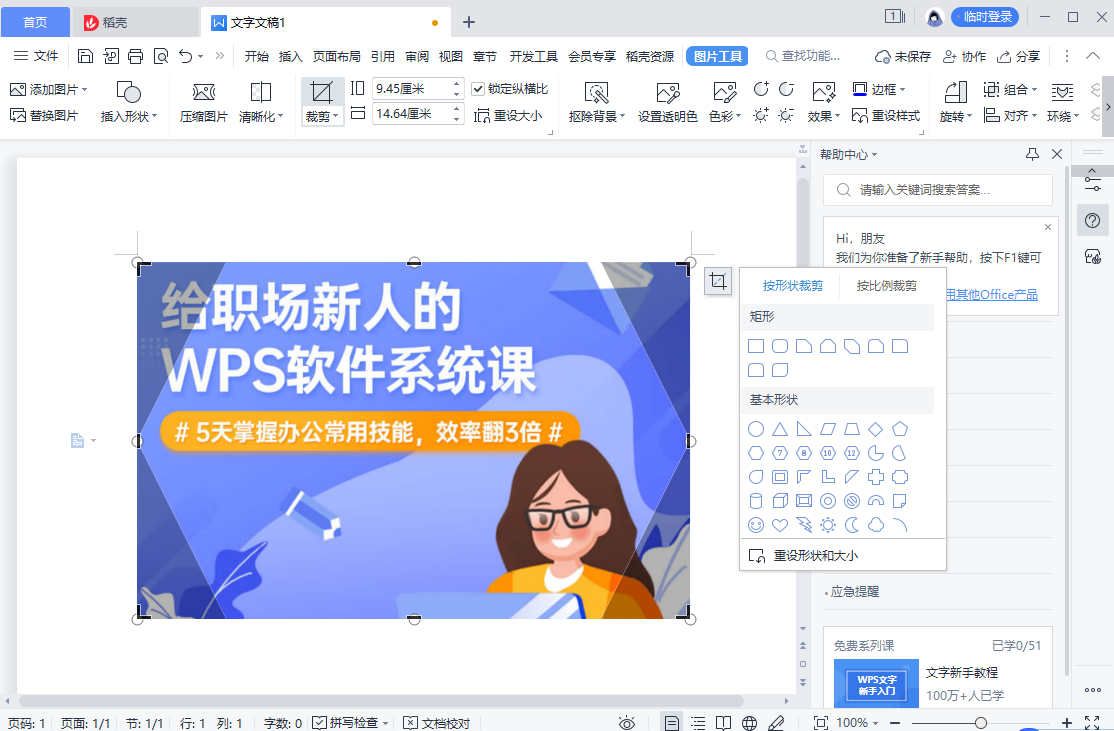Select the rounded rectangle crop shape
The width and height of the screenshot is (1114, 731).
tap(780, 346)
